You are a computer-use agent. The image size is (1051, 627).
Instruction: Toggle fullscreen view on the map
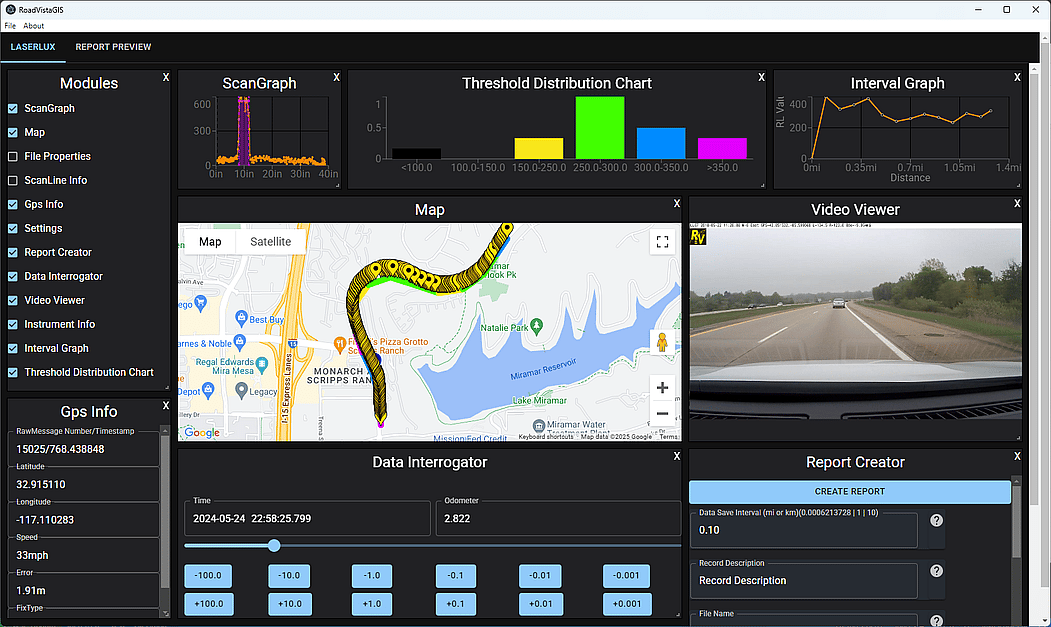[661, 242]
